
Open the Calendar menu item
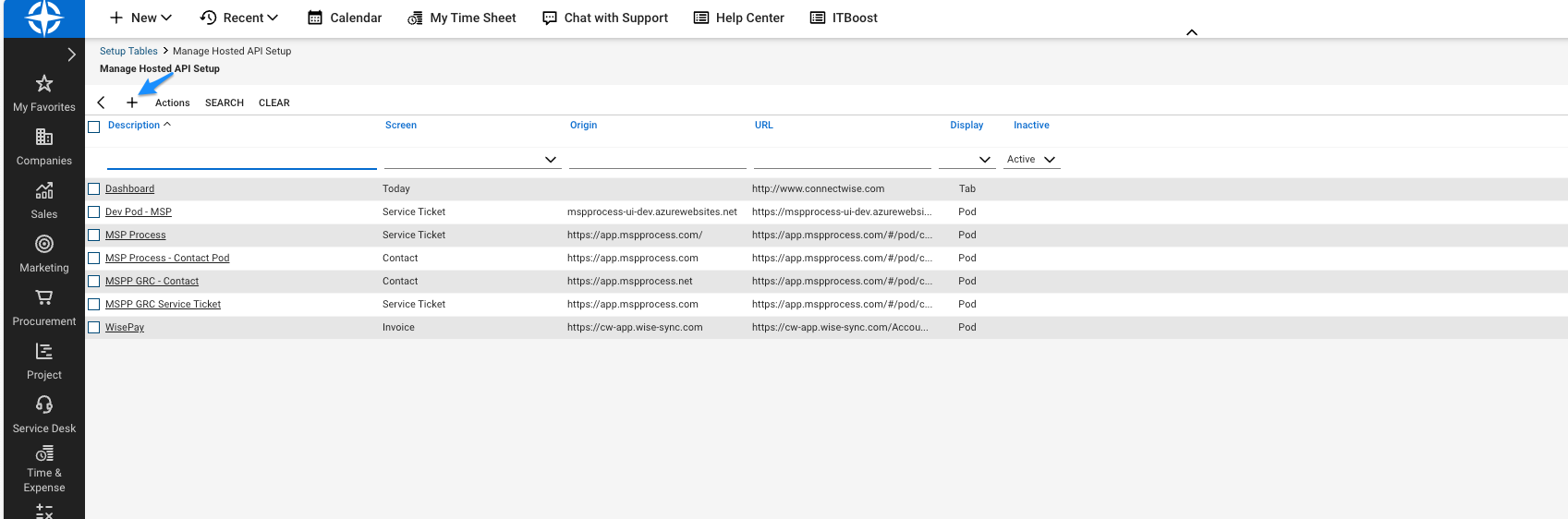345,18
